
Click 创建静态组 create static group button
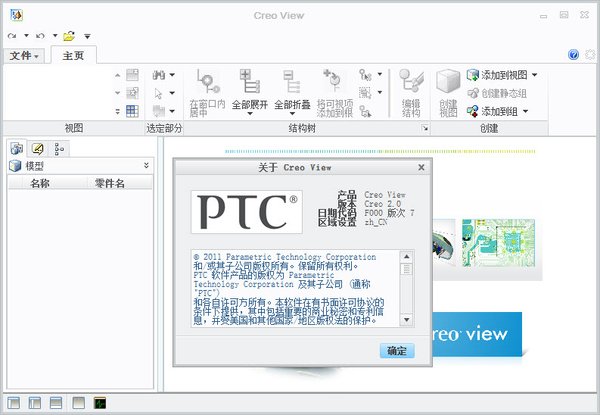497,93
